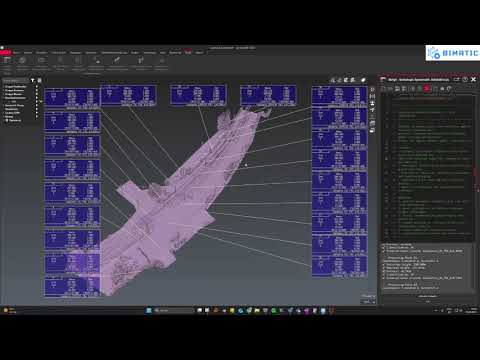Click the lightbulb icon in script toolbar
The image size is (480, 360).
449,89
